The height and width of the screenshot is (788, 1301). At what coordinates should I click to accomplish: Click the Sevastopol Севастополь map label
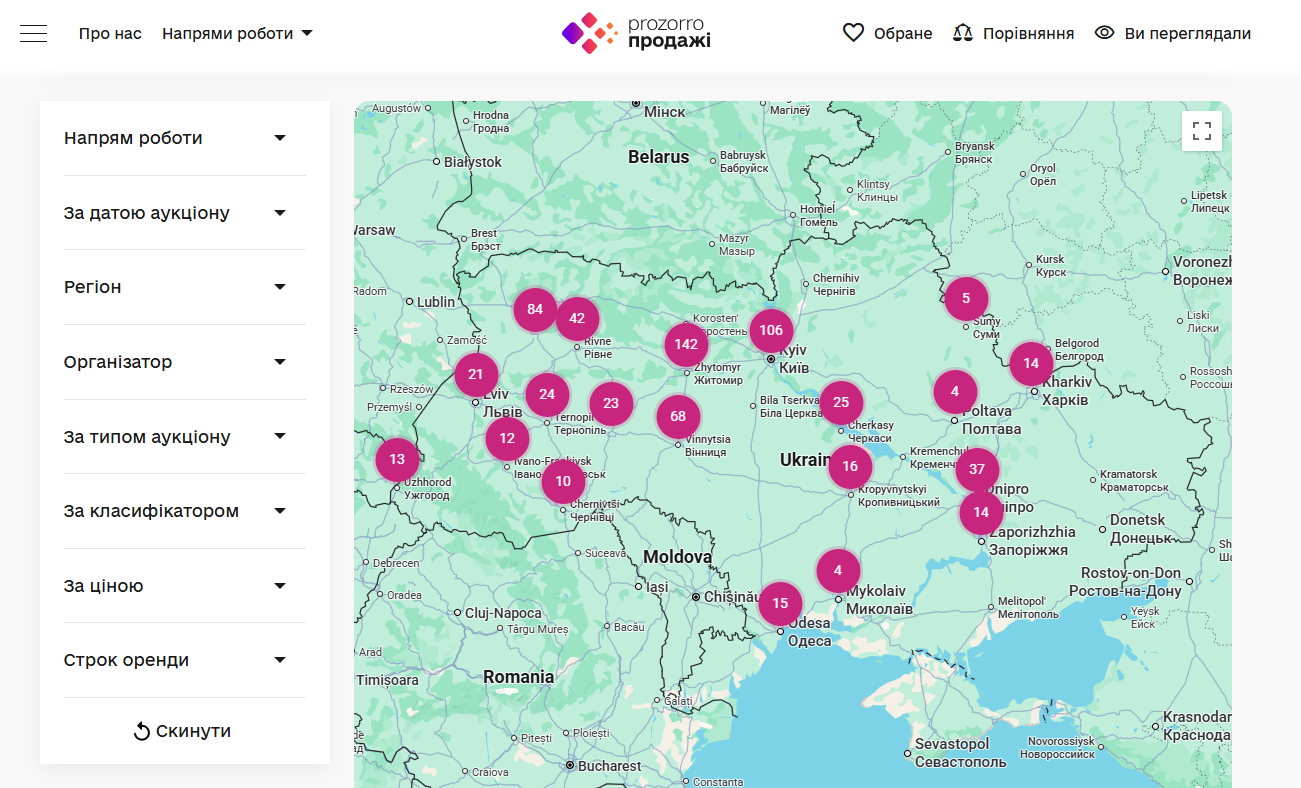(x=960, y=753)
